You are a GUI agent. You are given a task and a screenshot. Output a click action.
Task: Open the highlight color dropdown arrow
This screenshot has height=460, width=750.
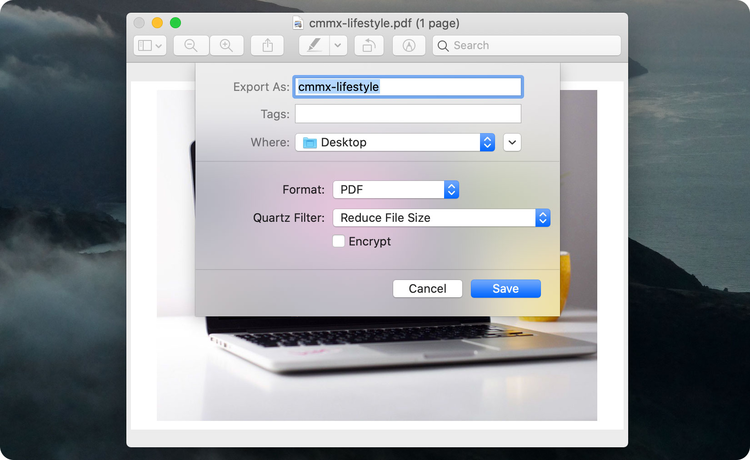point(338,45)
